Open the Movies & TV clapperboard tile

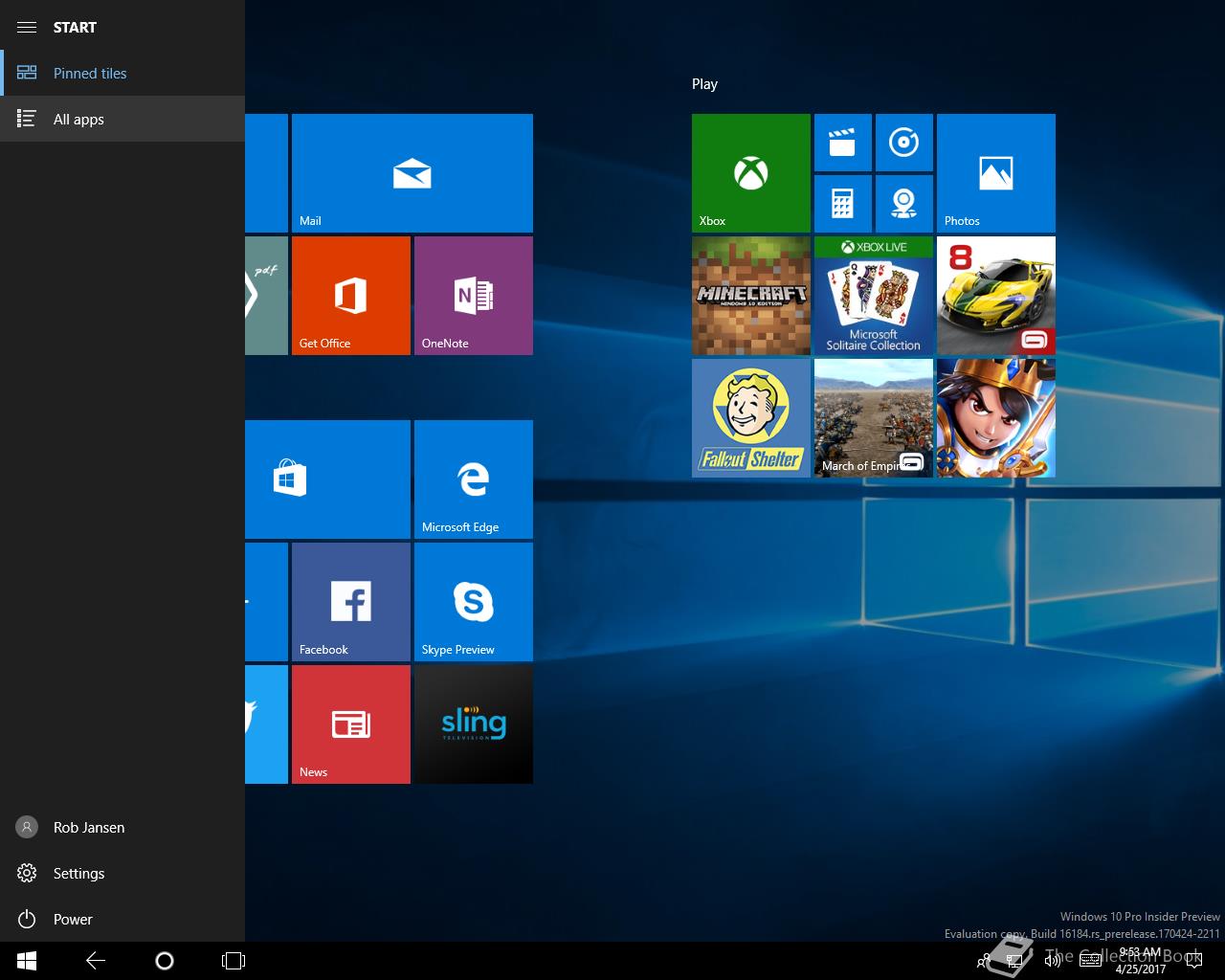(x=843, y=143)
